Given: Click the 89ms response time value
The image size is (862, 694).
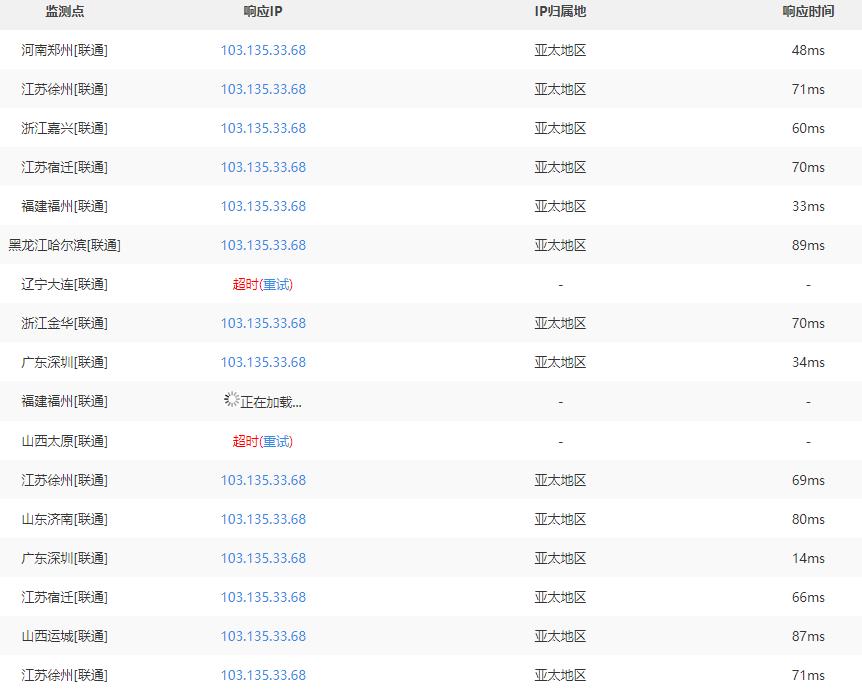Looking at the screenshot, I should pos(808,245).
